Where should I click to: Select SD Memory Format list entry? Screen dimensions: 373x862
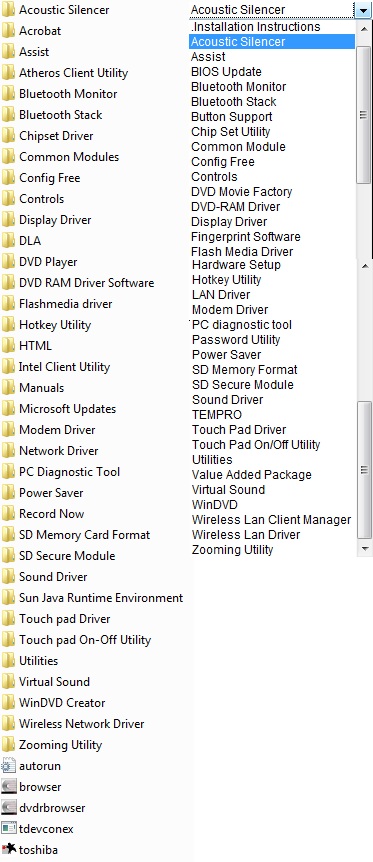pos(244,369)
